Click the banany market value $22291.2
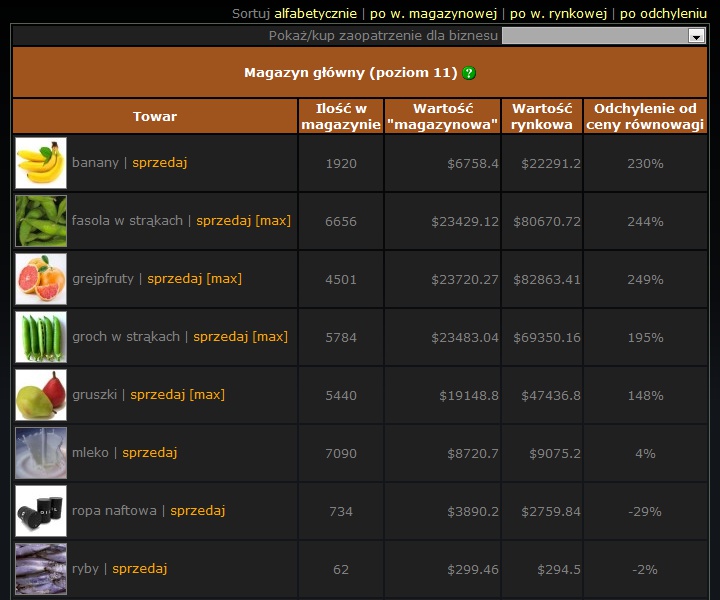 click(x=551, y=163)
